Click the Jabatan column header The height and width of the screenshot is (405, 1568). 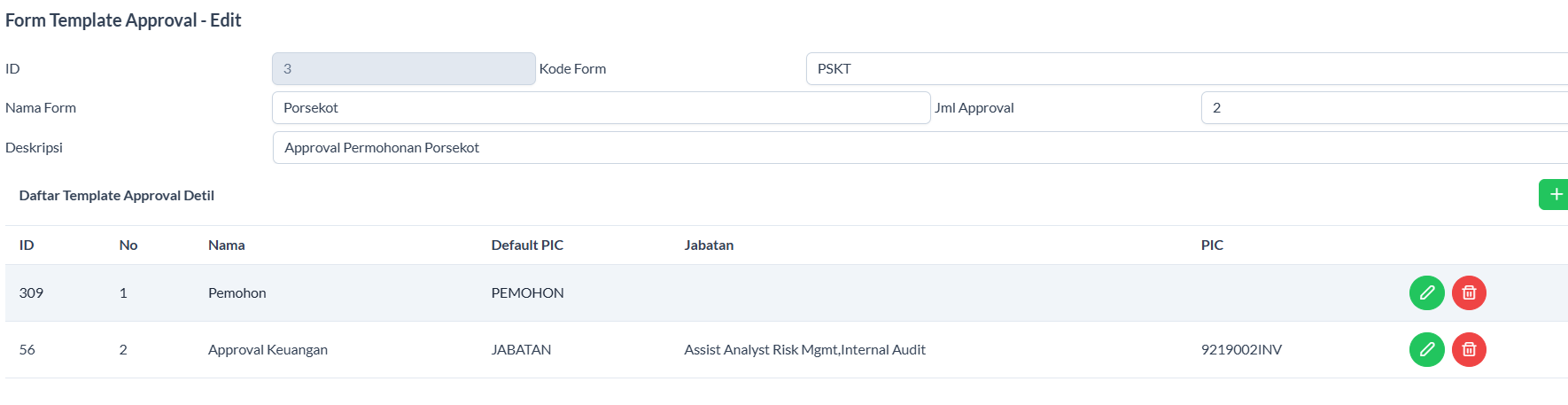tap(709, 245)
